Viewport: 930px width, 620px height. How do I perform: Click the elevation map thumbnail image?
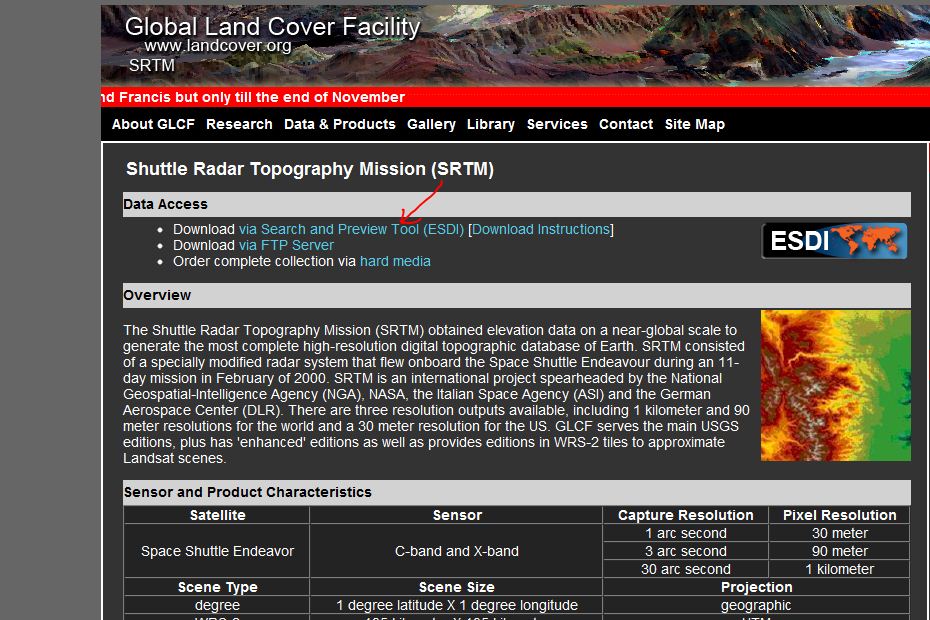(835, 385)
